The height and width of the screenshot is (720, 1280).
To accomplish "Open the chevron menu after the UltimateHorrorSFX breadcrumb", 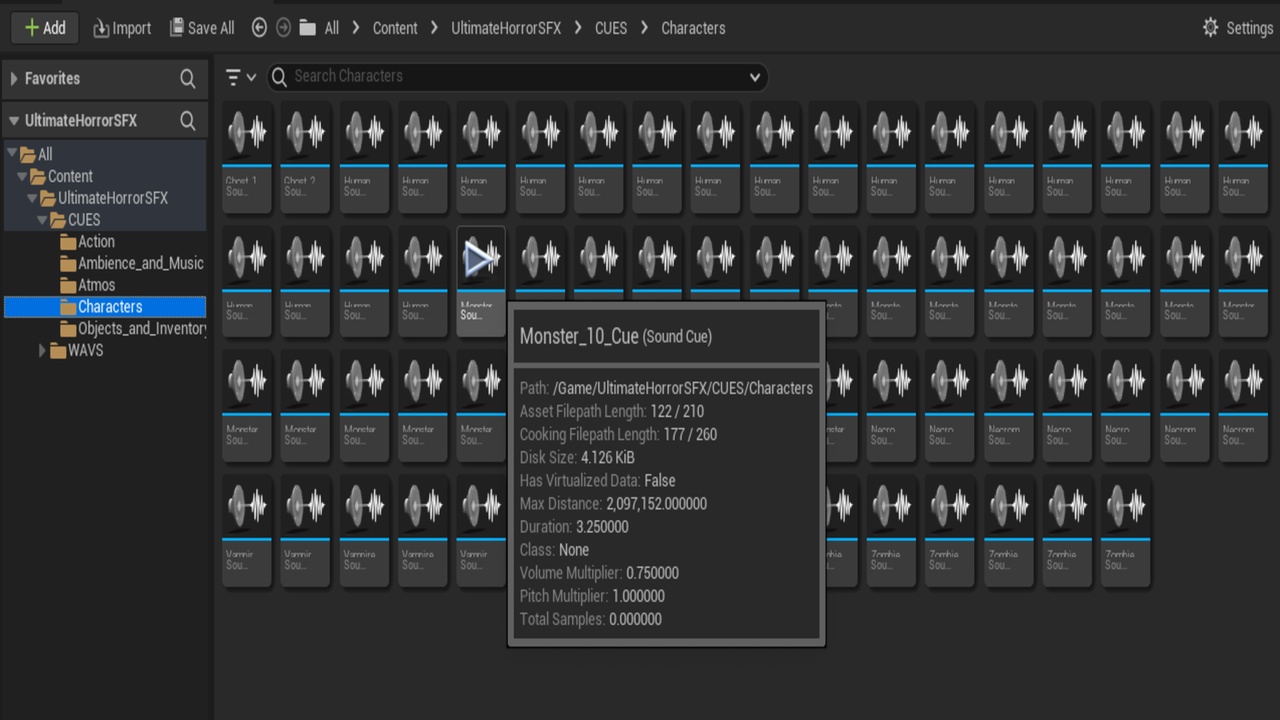I will point(578,28).
